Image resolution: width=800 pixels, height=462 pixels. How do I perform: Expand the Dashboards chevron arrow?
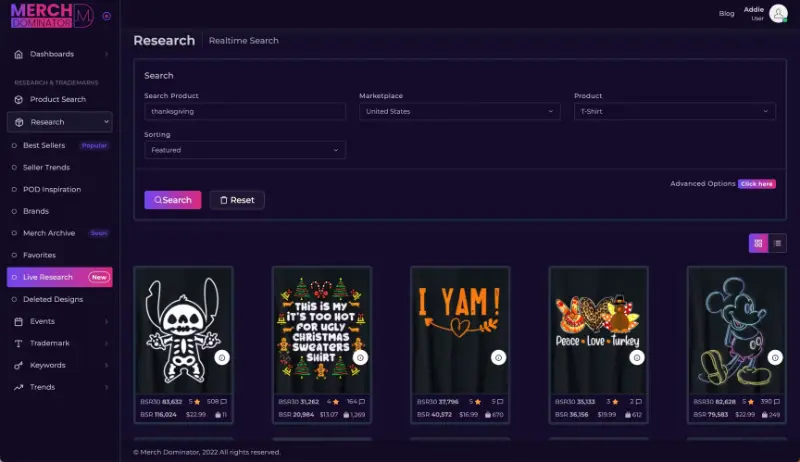coord(106,54)
